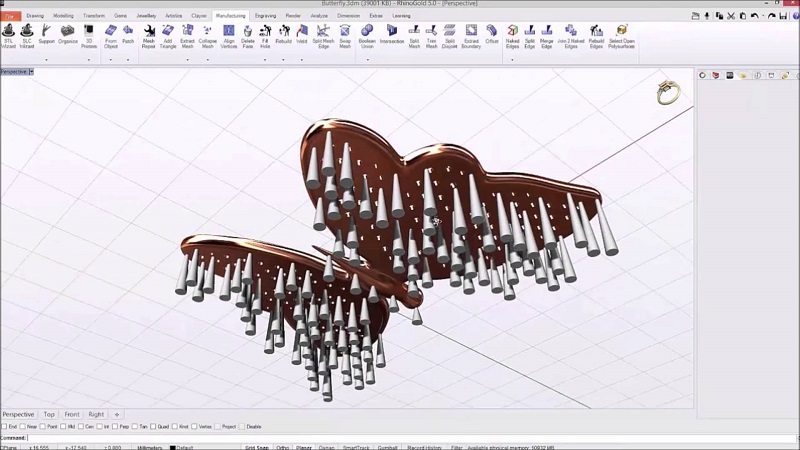The image size is (800, 450).
Task: Open the Top viewport tab
Action: tap(49, 414)
